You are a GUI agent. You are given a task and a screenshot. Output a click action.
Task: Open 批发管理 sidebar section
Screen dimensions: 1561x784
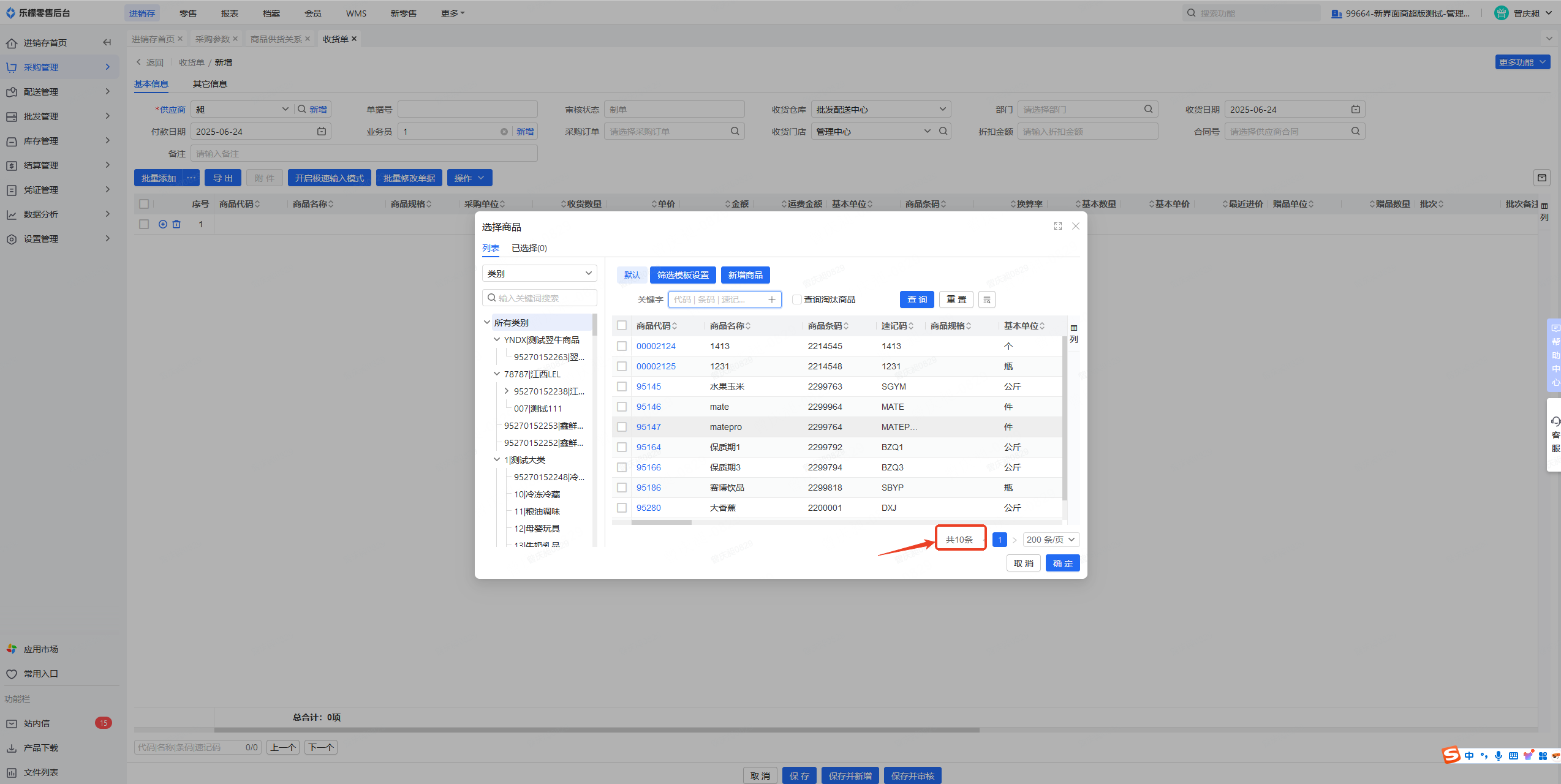tap(59, 116)
